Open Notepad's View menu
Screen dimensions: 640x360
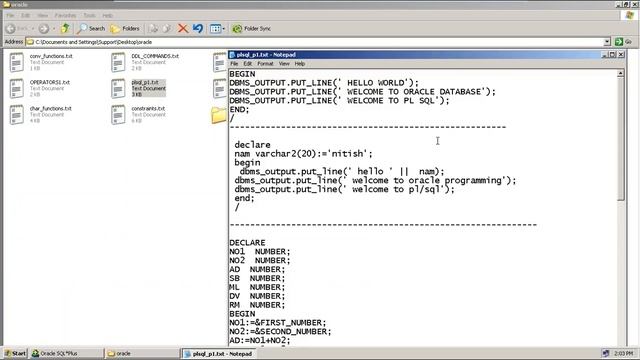click(x=284, y=64)
